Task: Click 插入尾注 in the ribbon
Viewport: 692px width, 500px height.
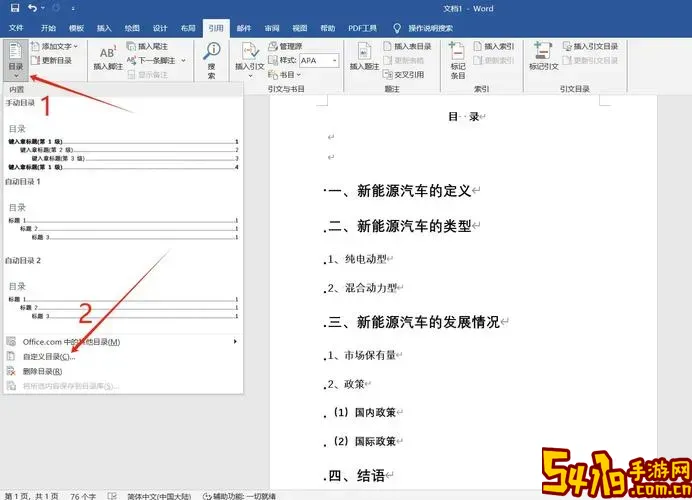Action: click(x=147, y=46)
